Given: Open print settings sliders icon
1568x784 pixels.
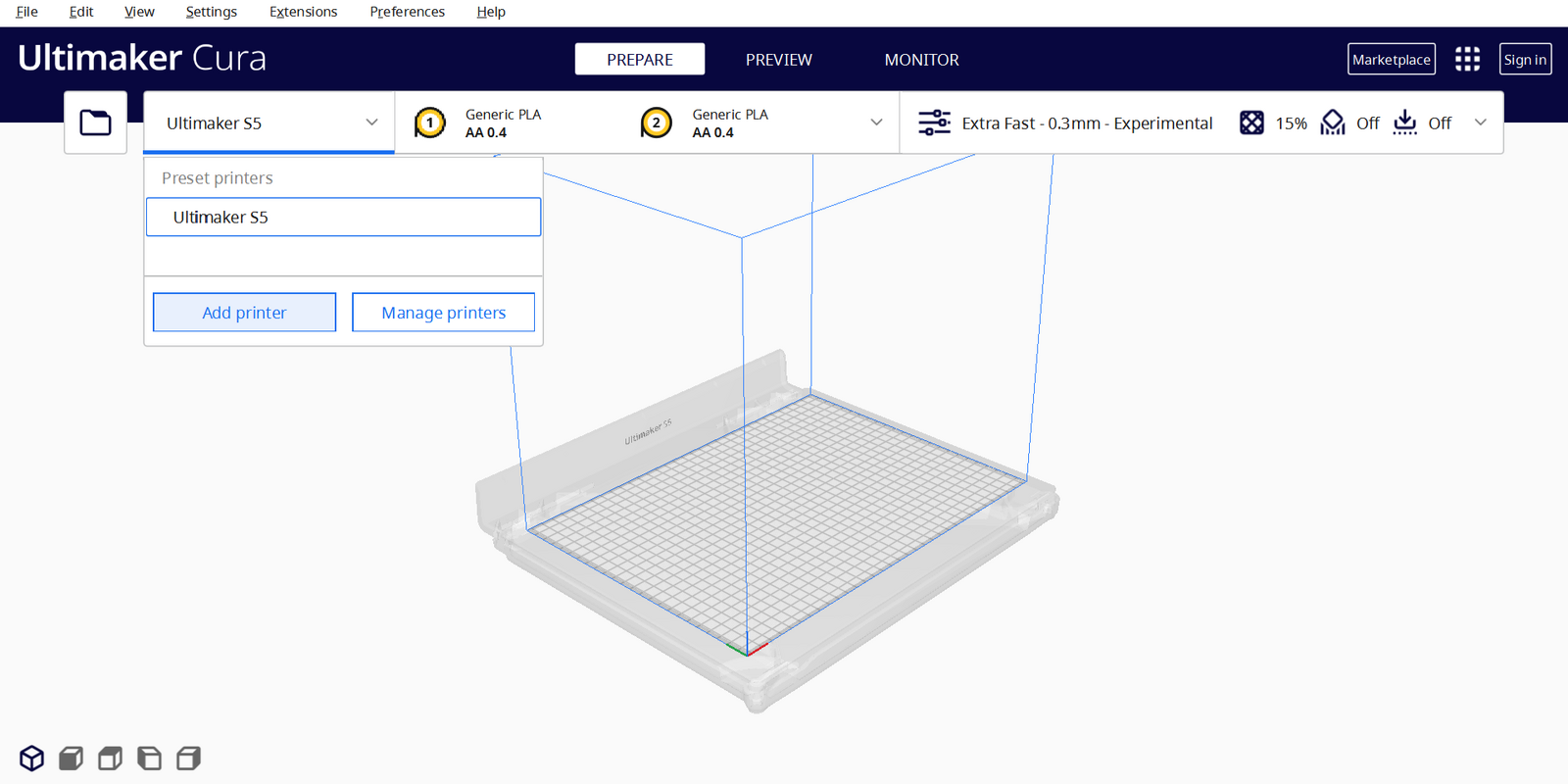Looking at the screenshot, I should pos(934,122).
